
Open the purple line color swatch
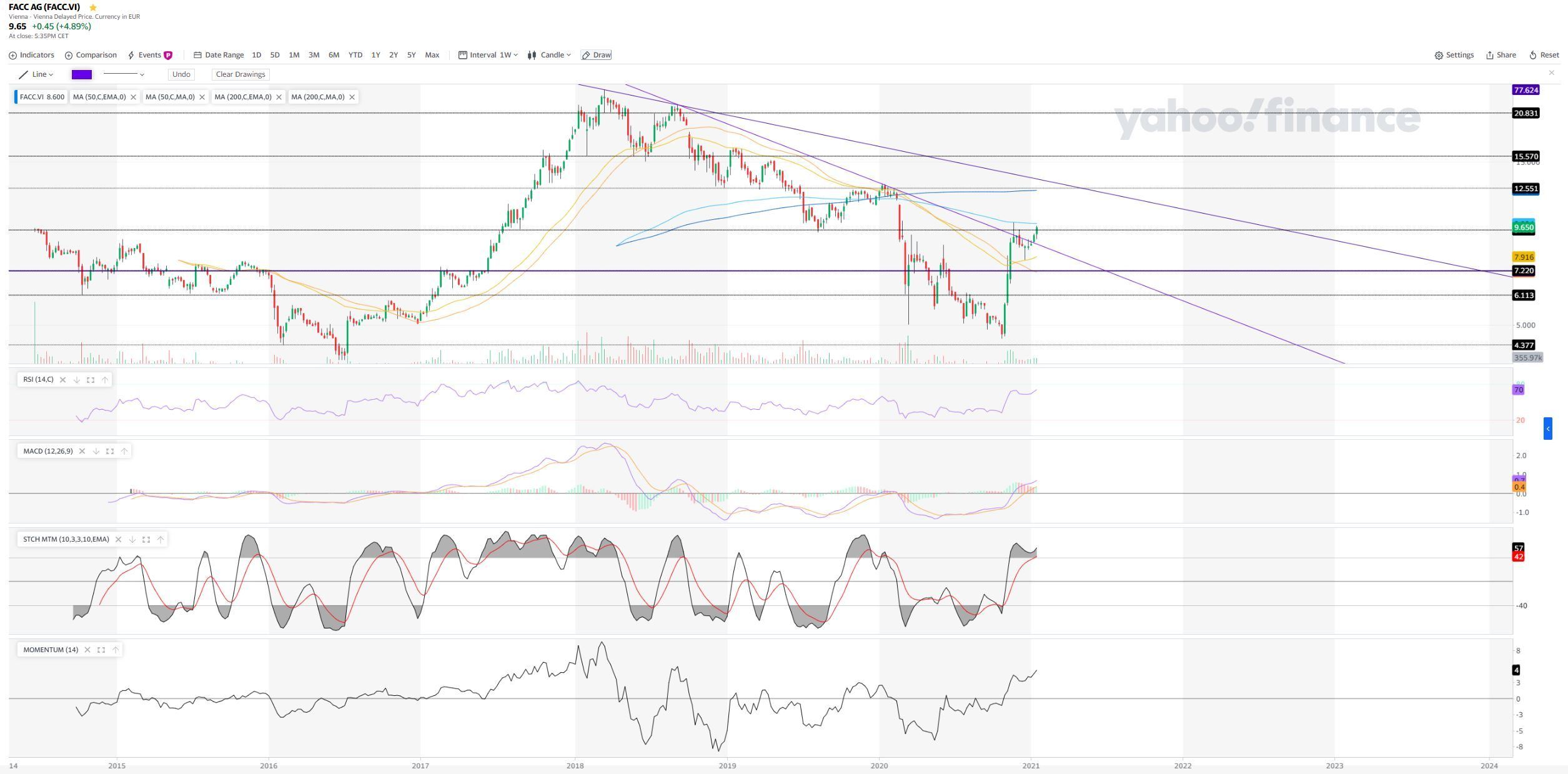82,74
